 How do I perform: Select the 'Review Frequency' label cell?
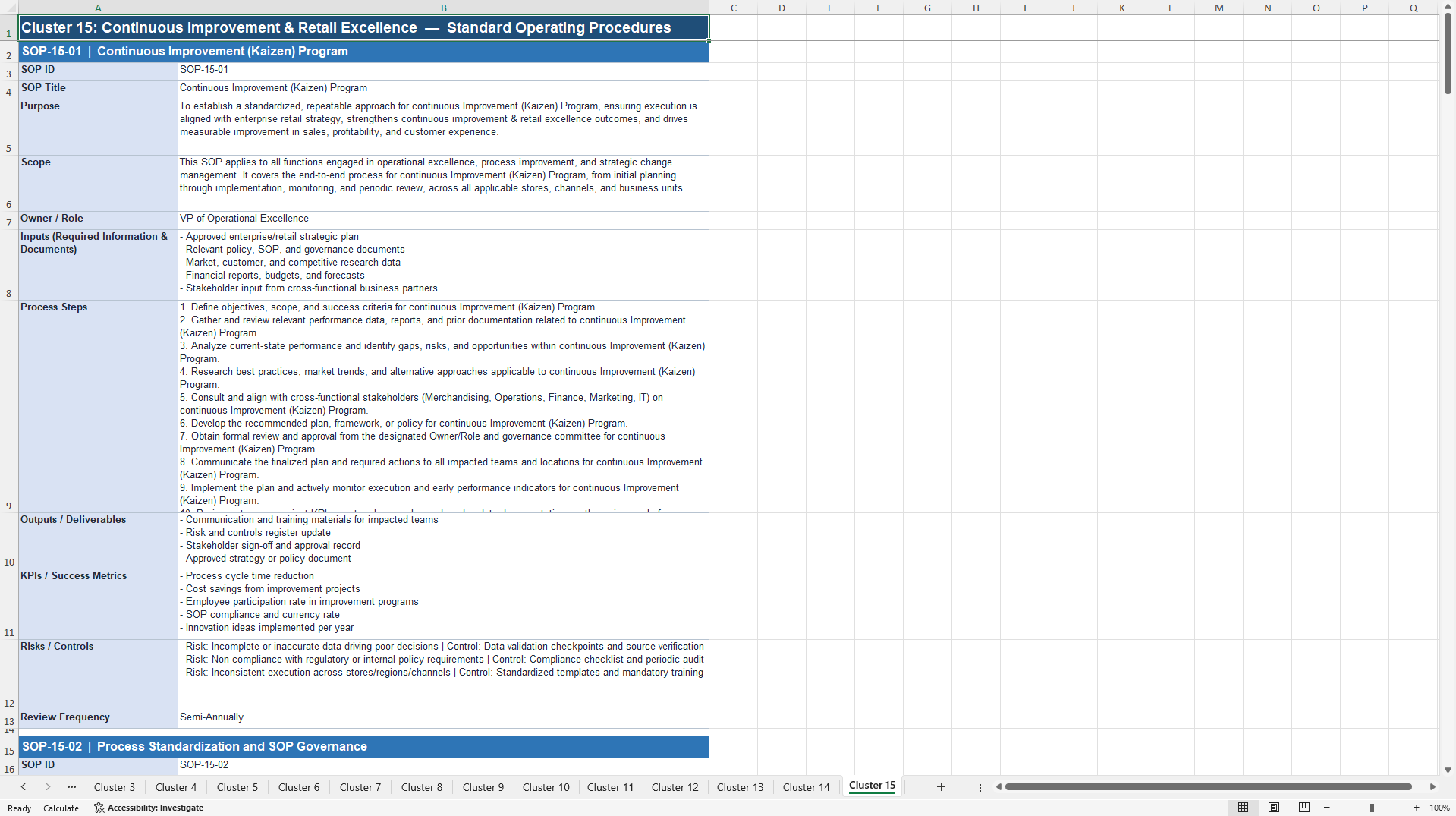[98, 719]
